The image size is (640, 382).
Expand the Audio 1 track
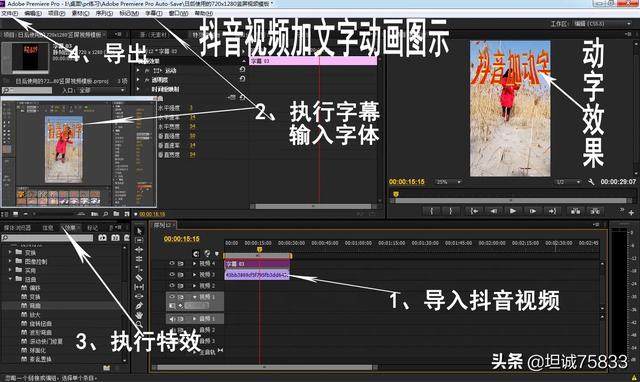[195, 319]
